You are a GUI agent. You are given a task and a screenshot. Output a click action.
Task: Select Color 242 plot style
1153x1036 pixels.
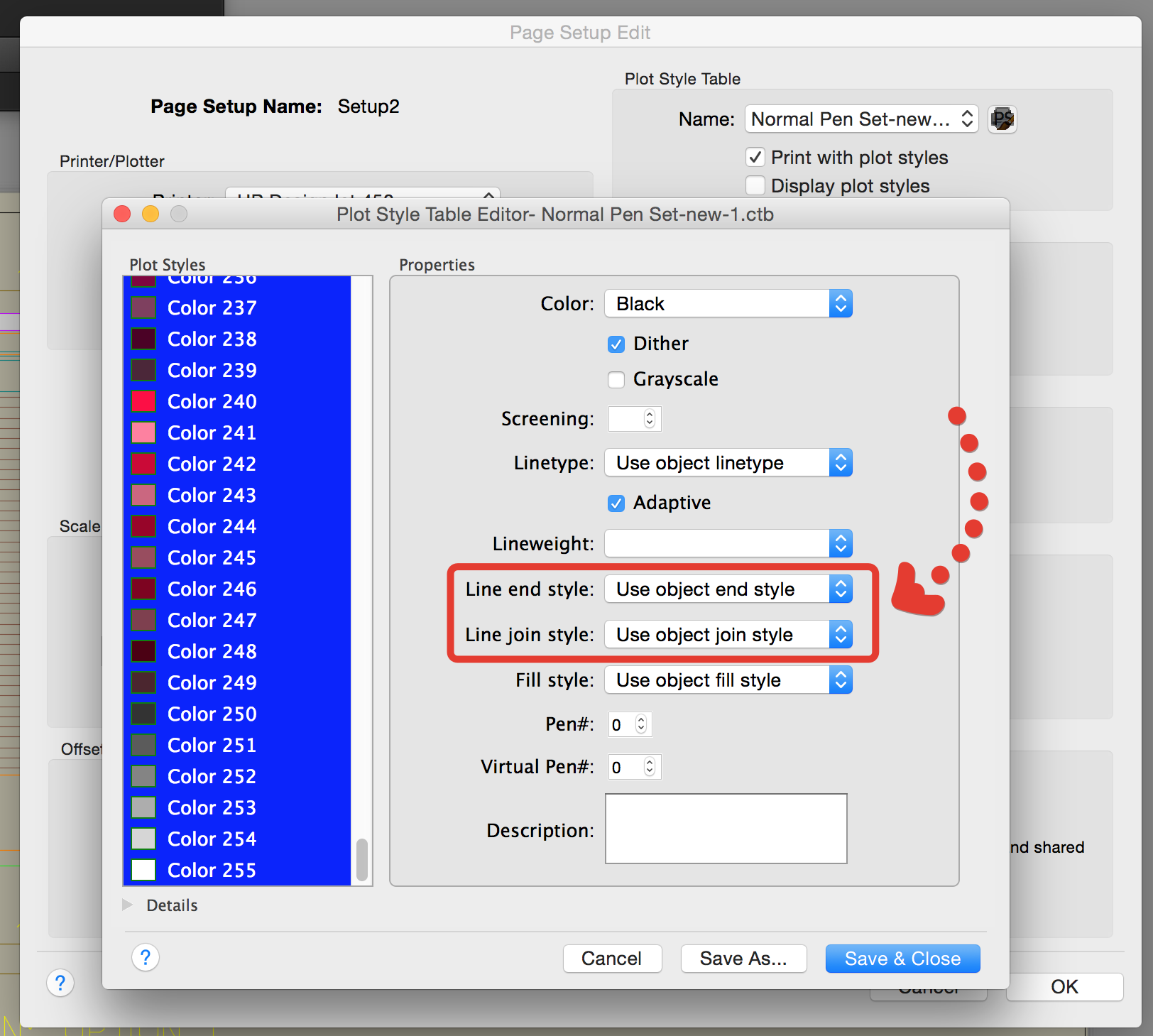237,464
